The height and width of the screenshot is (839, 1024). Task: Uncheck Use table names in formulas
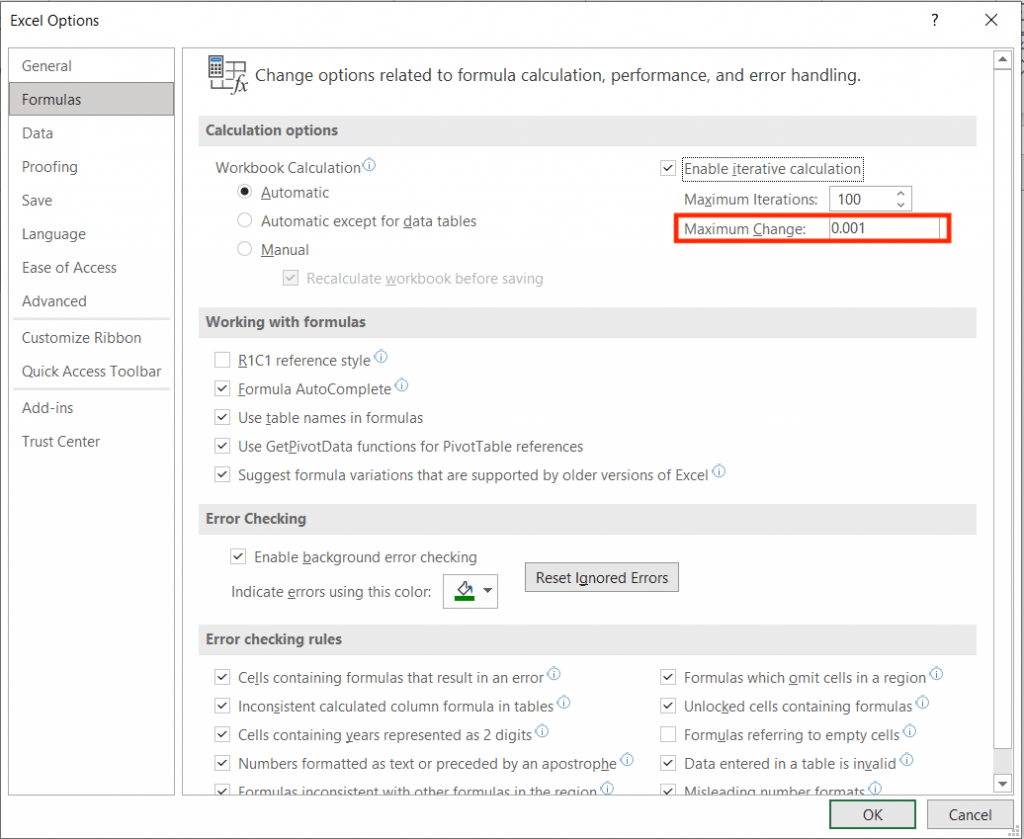tap(222, 417)
